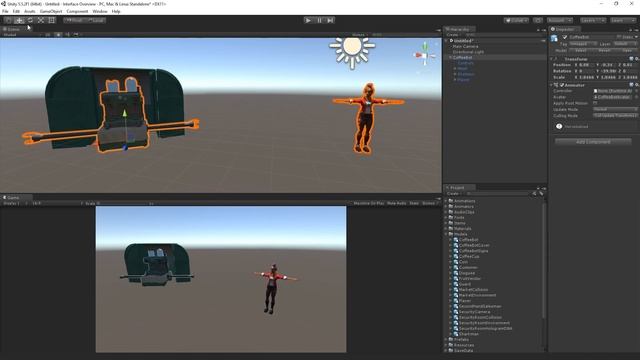640x360 pixels.
Task: Select the Main Camera in Hierarchy
Action: [465, 46]
